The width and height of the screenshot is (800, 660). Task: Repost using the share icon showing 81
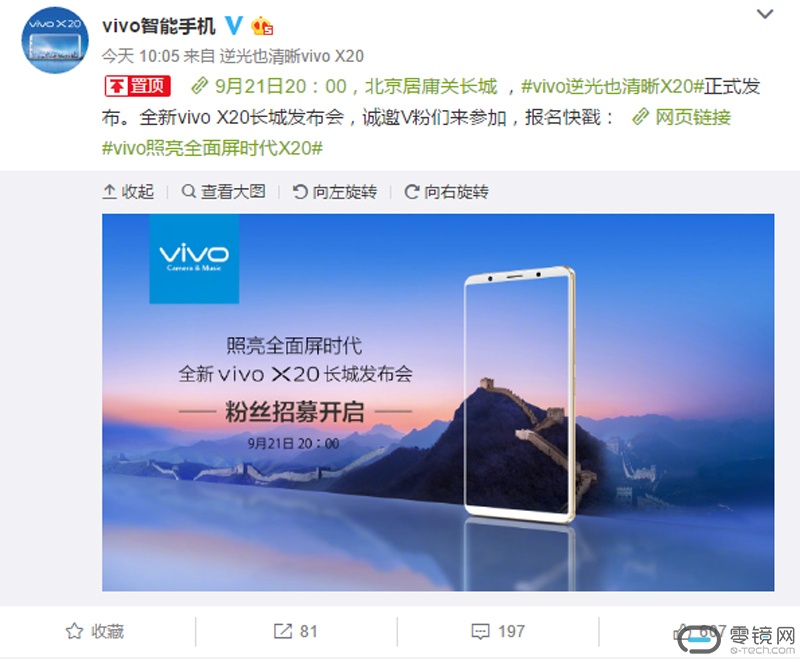pos(295,631)
